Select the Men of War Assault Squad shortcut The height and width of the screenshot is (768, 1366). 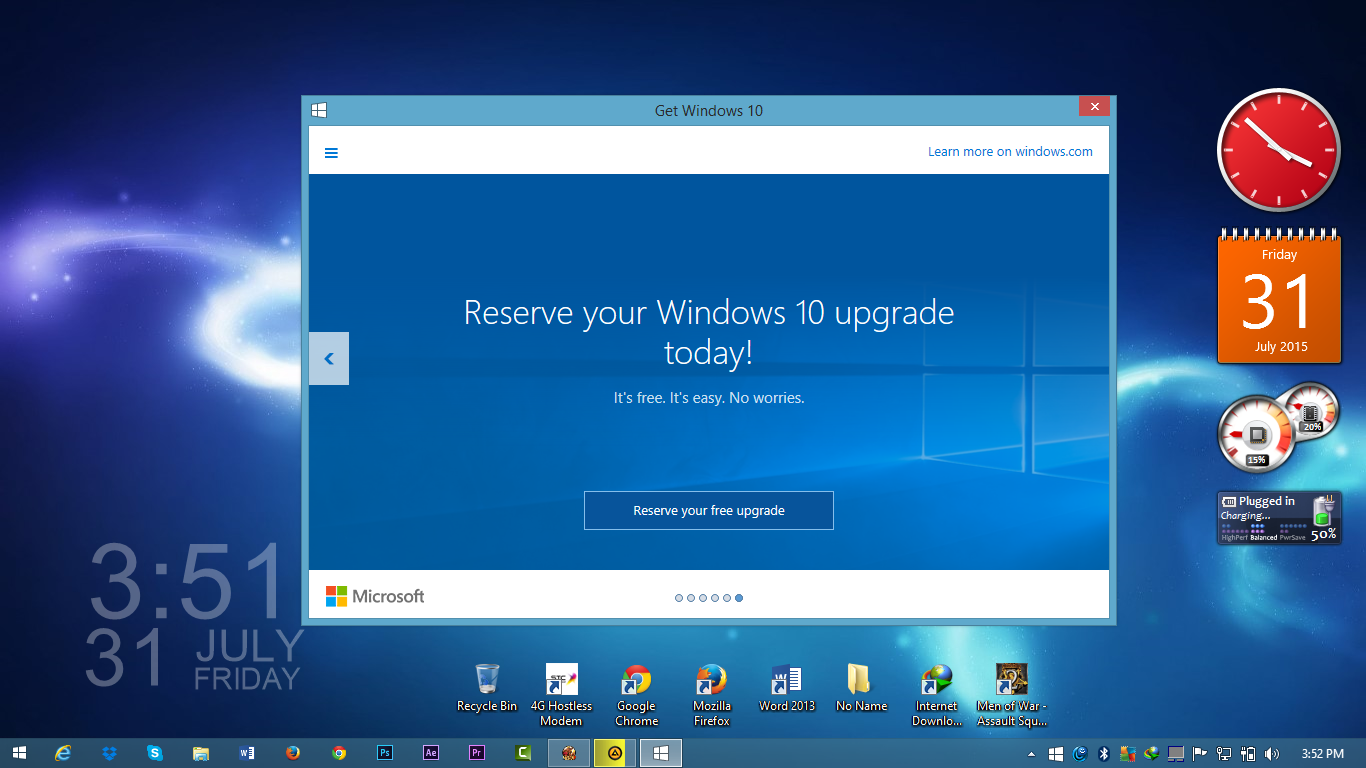pos(1012,695)
